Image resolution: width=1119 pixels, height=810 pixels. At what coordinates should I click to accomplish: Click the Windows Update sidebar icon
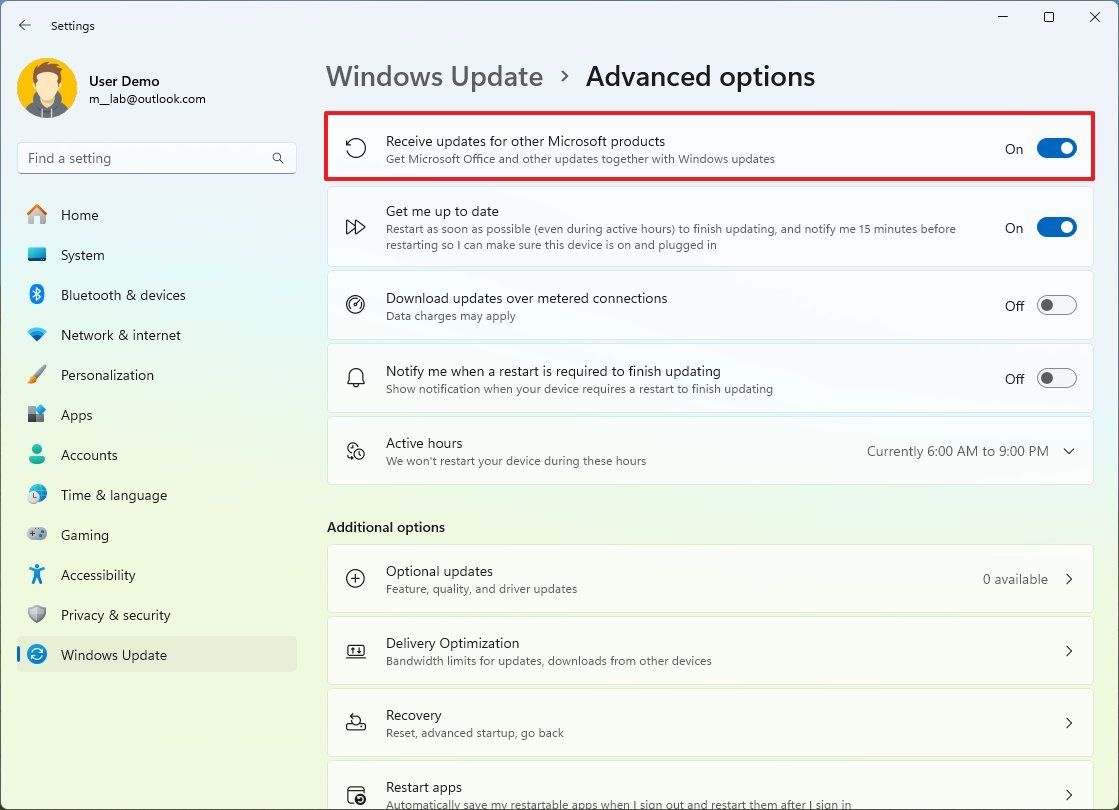(x=36, y=655)
